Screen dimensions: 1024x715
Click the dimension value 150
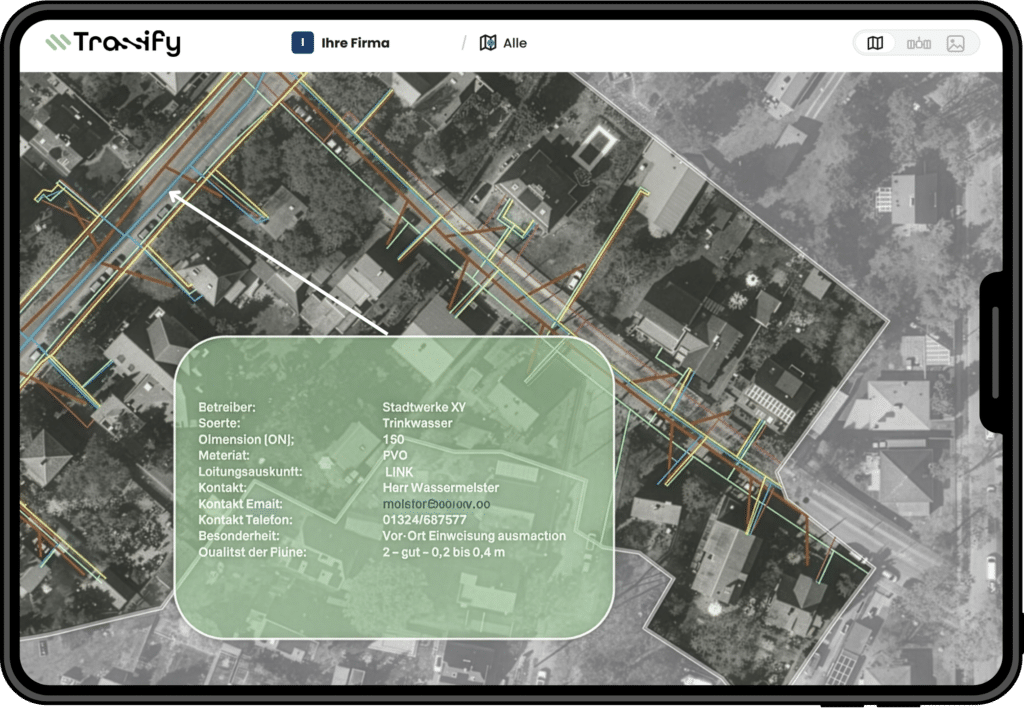(393, 439)
